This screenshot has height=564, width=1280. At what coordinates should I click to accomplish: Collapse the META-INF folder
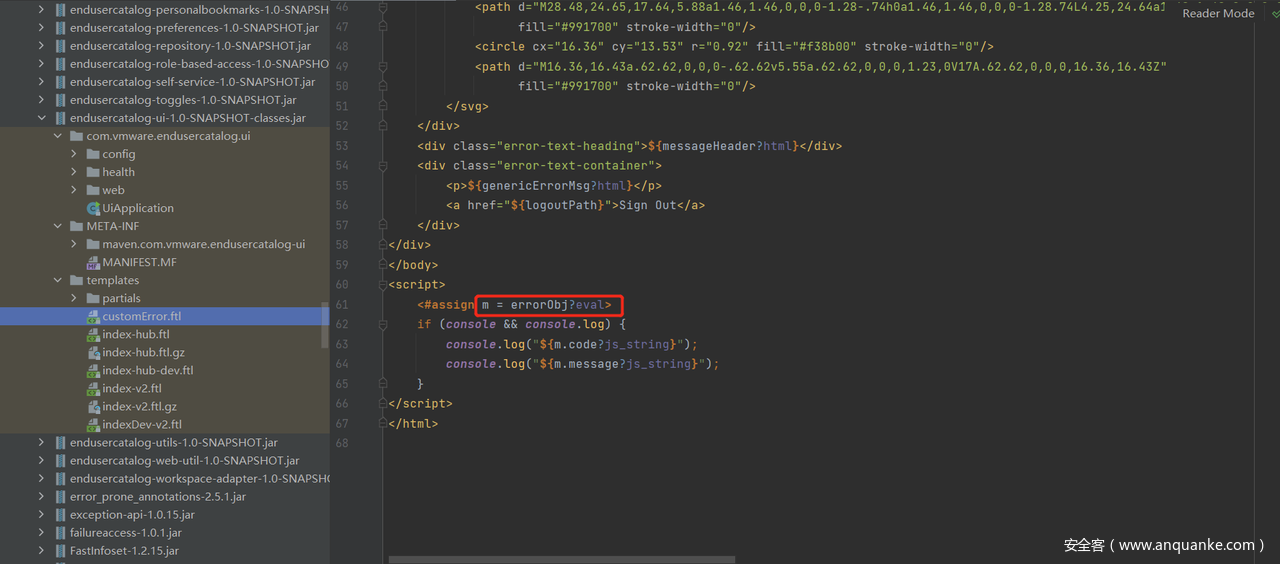57,226
